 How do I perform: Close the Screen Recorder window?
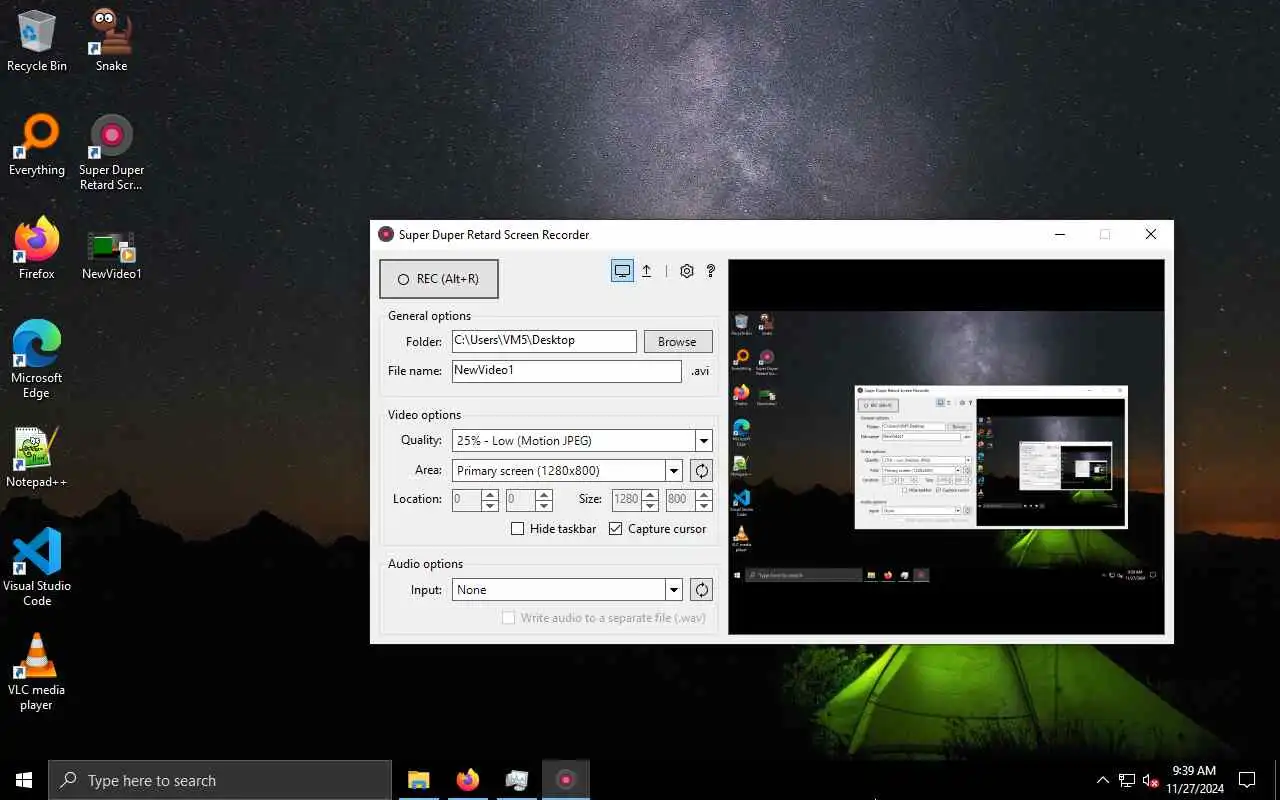click(x=1151, y=235)
